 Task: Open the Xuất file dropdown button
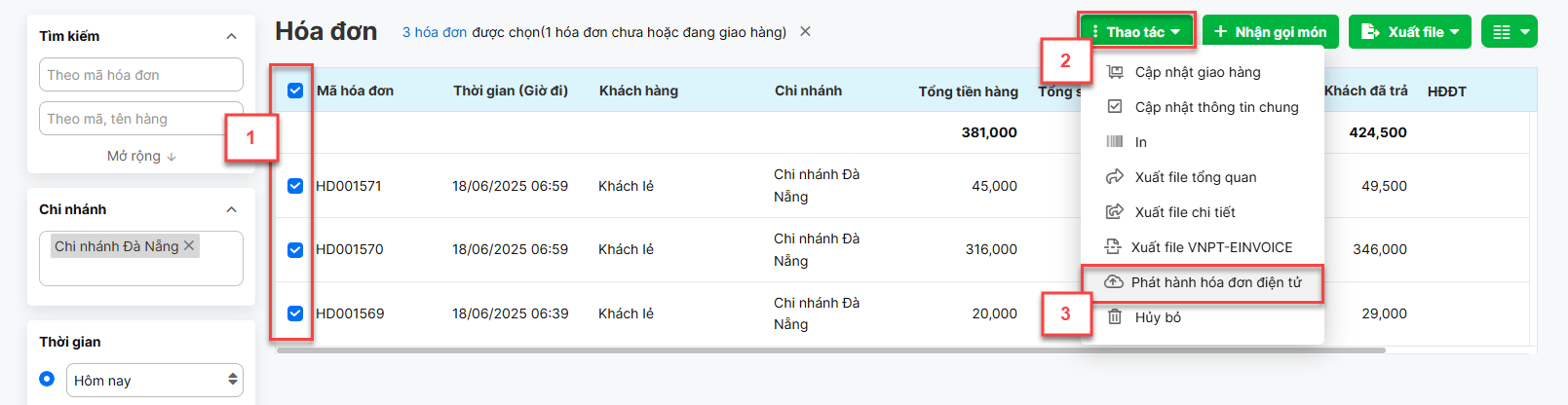pyautogui.click(x=1409, y=32)
